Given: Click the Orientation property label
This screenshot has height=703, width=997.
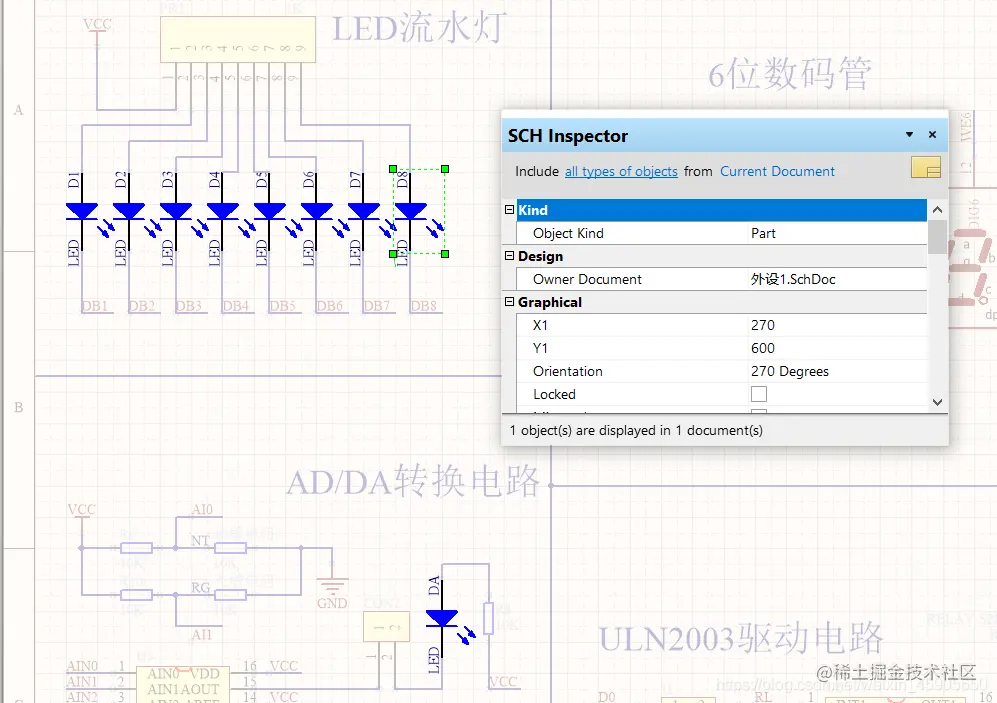Looking at the screenshot, I should pyautogui.click(x=568, y=371).
